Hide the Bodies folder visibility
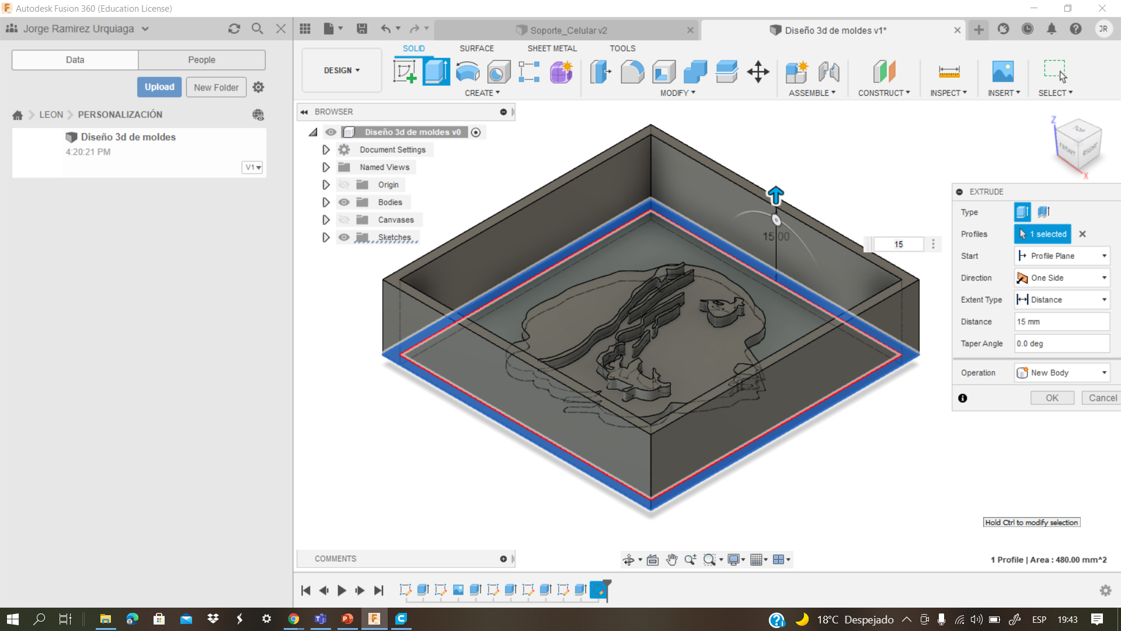The height and width of the screenshot is (631, 1121). 344,202
